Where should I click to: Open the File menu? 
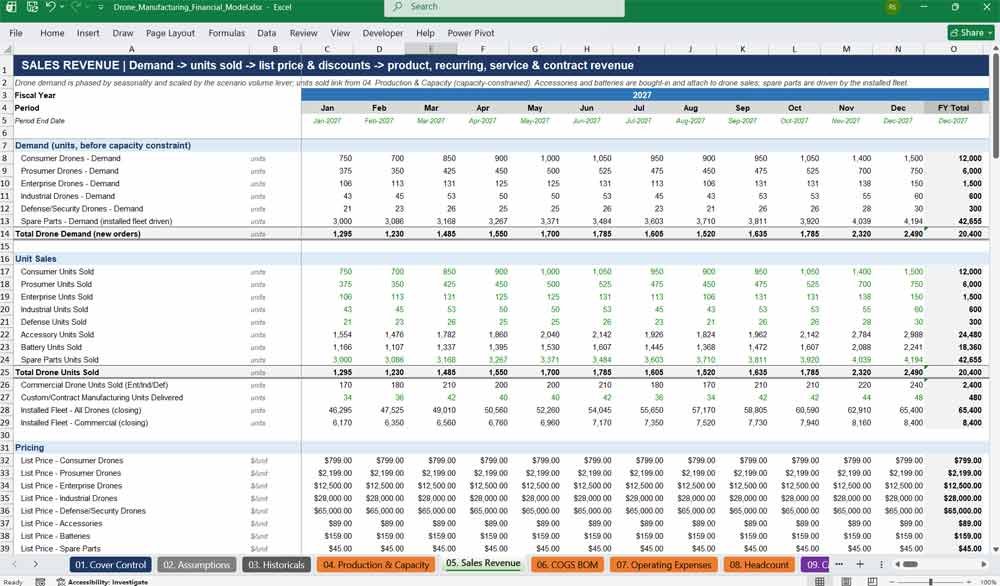point(16,33)
